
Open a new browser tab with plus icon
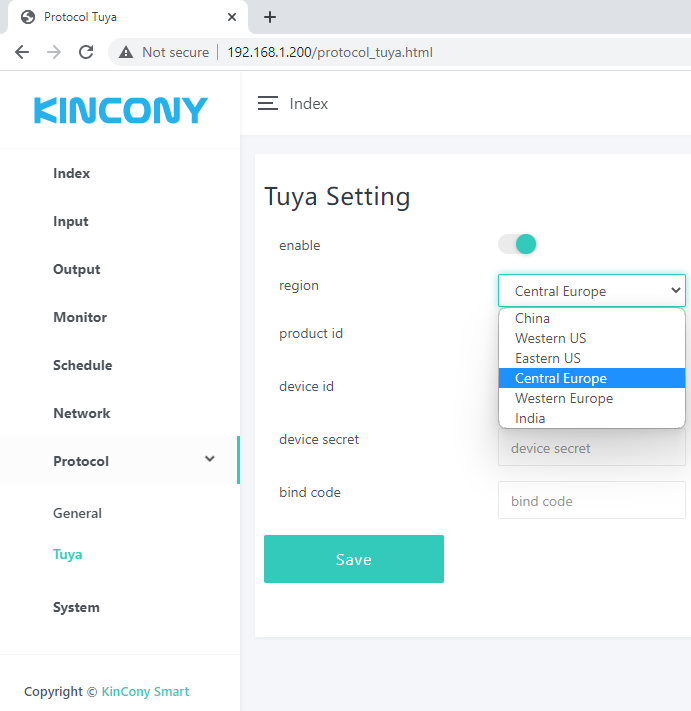270,17
